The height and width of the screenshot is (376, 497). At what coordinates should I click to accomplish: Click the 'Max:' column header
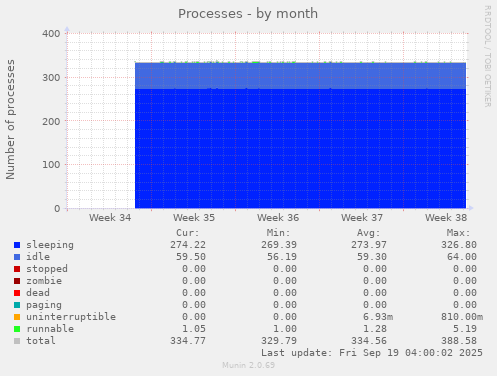tap(458, 233)
